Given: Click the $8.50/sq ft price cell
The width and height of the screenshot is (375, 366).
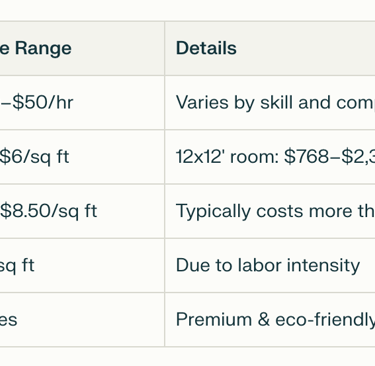Looking at the screenshot, I should [x=82, y=211].
